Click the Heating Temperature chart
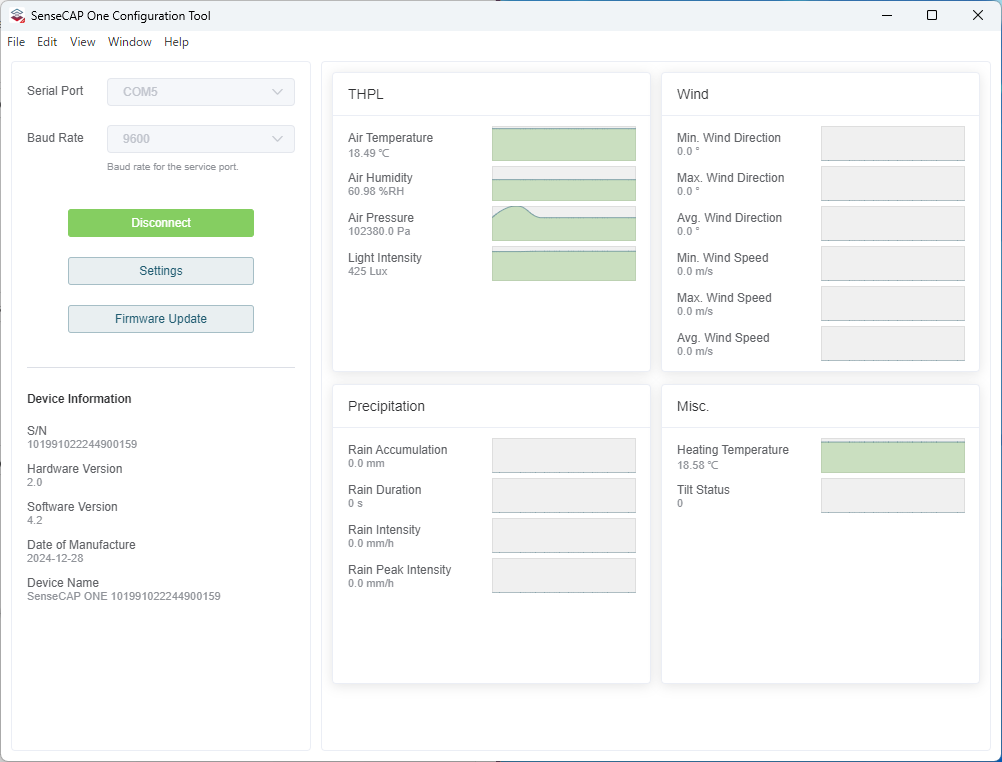The width and height of the screenshot is (1002, 762). (893, 455)
